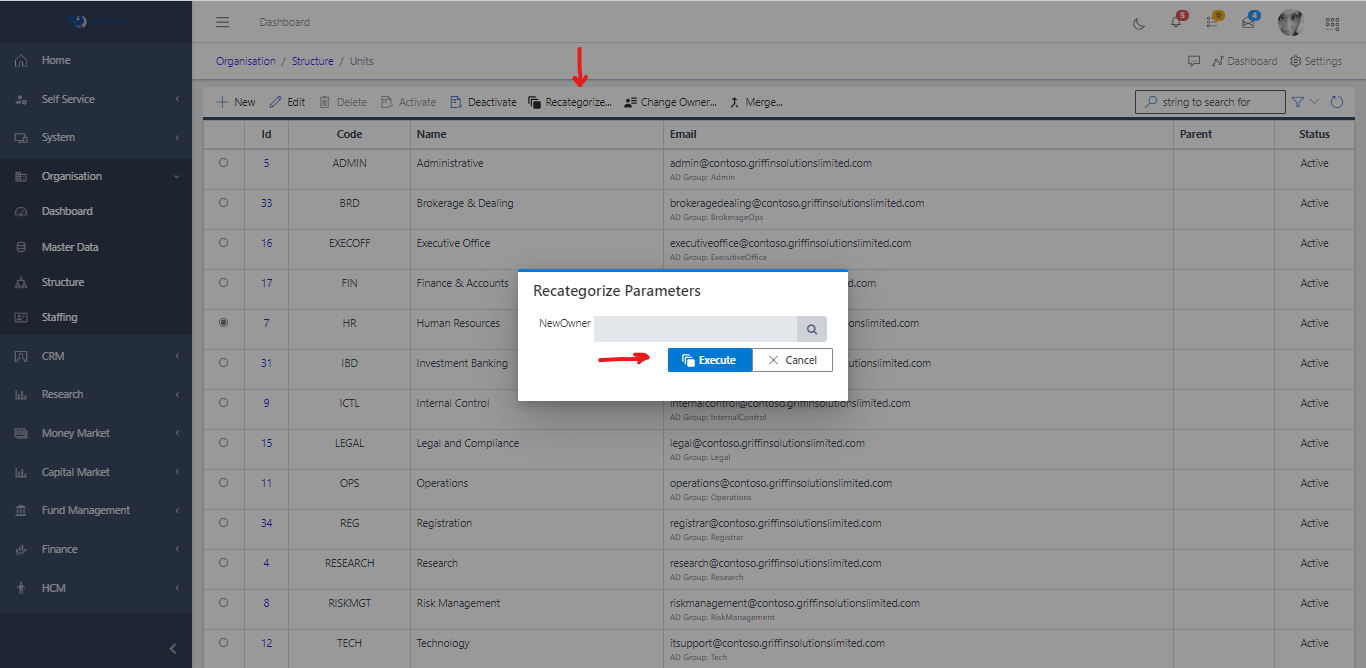
Task: Open the filter dropdown chevron
Action: coord(1314,102)
